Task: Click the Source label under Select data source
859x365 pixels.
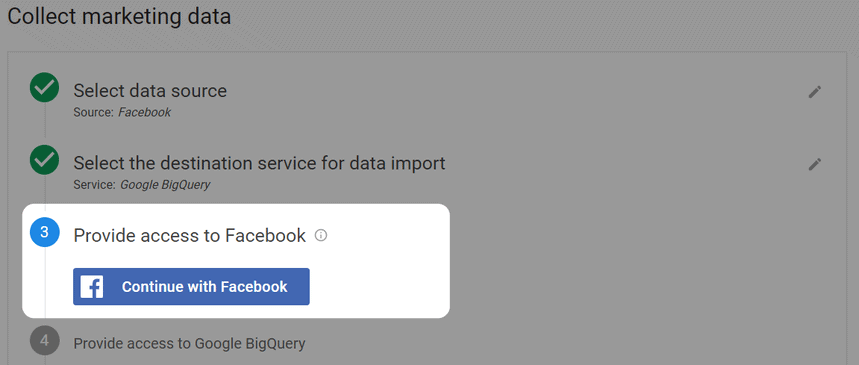Action: coord(94,112)
